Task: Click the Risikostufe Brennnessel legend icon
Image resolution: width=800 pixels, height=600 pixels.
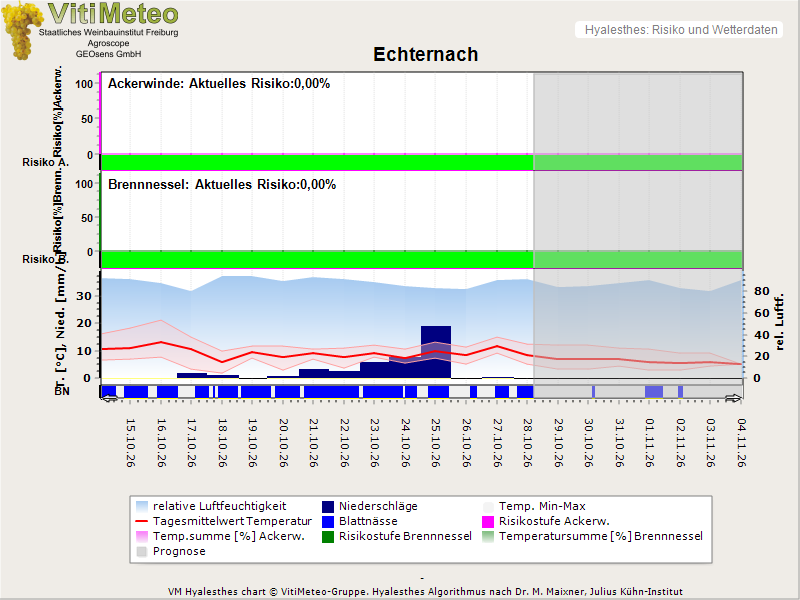Action: coord(328,537)
